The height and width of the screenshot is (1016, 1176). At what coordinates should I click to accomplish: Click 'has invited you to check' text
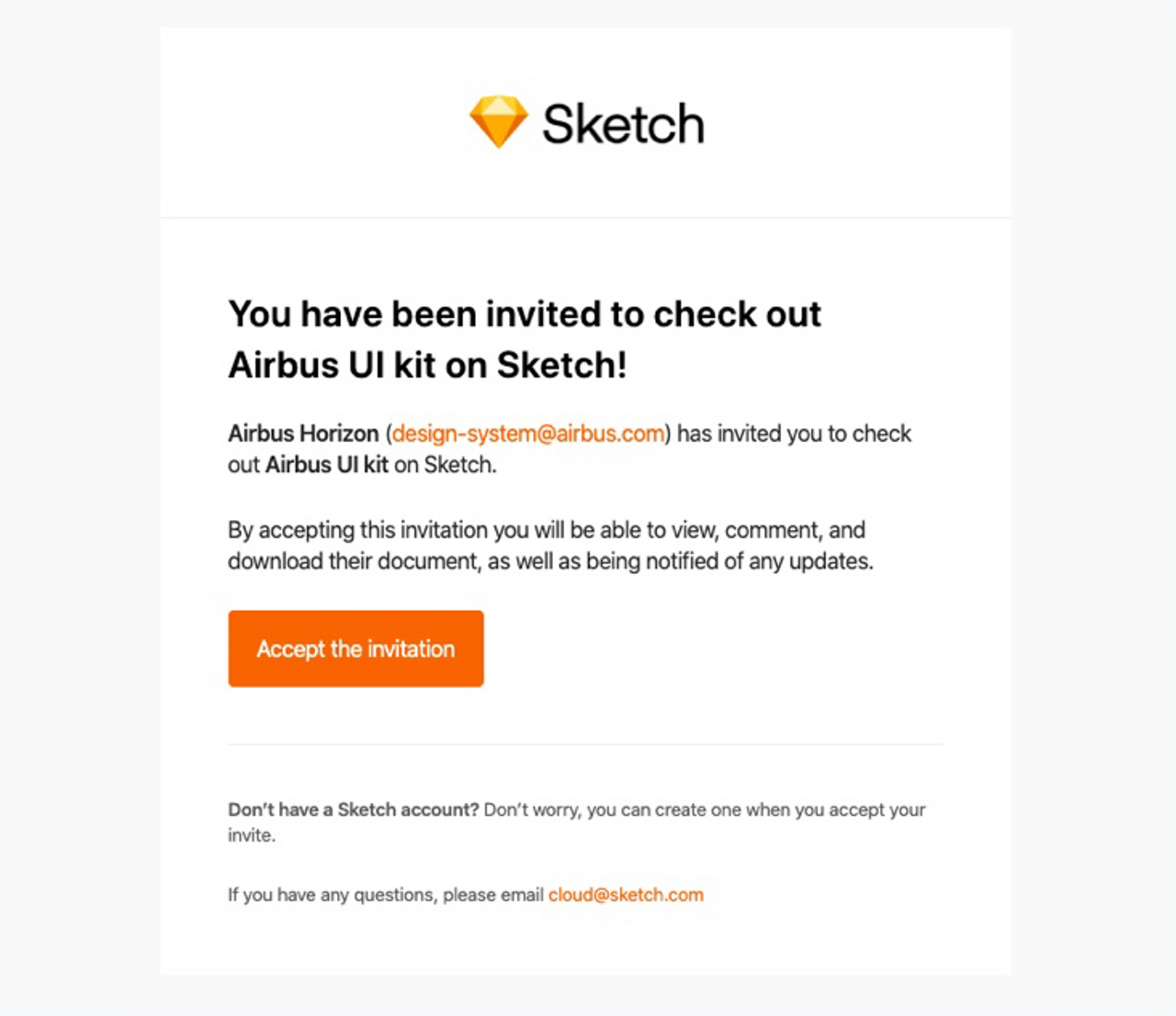(794, 434)
